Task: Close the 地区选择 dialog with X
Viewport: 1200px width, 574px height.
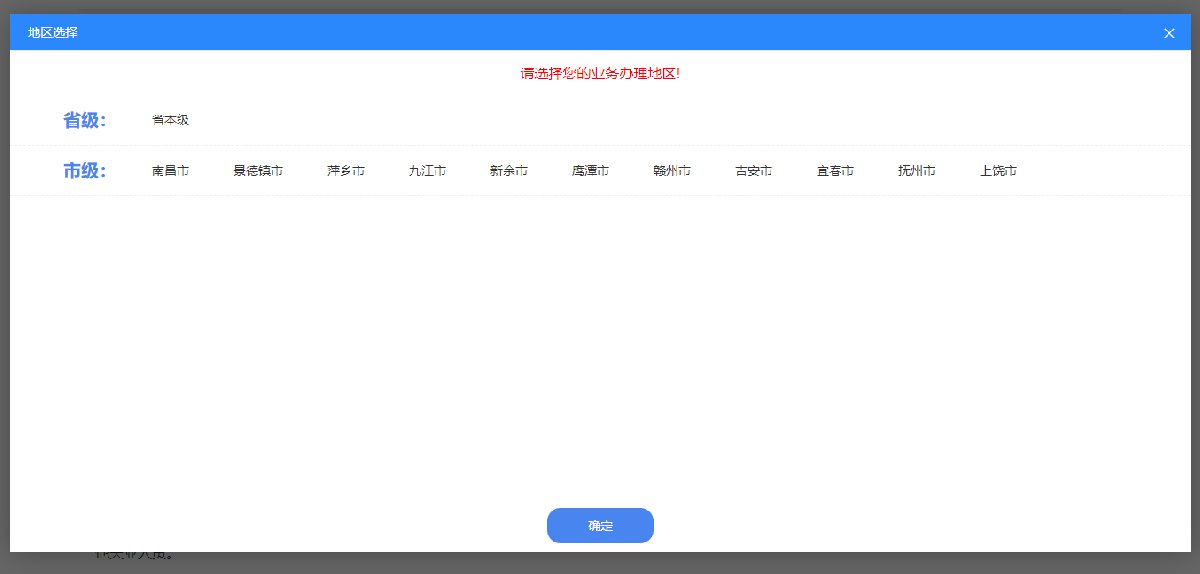Action: point(1169,33)
